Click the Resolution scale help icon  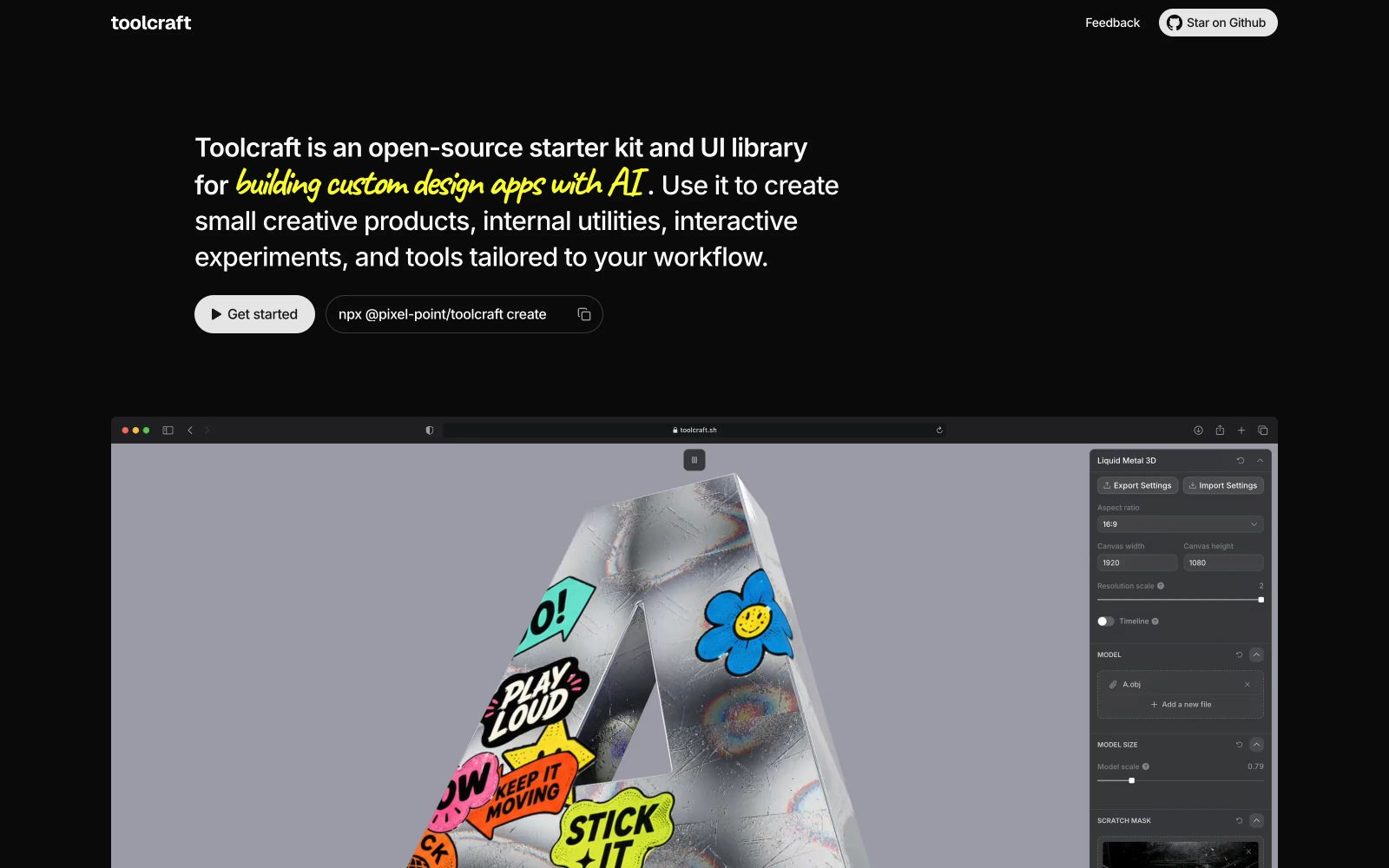point(1161,586)
